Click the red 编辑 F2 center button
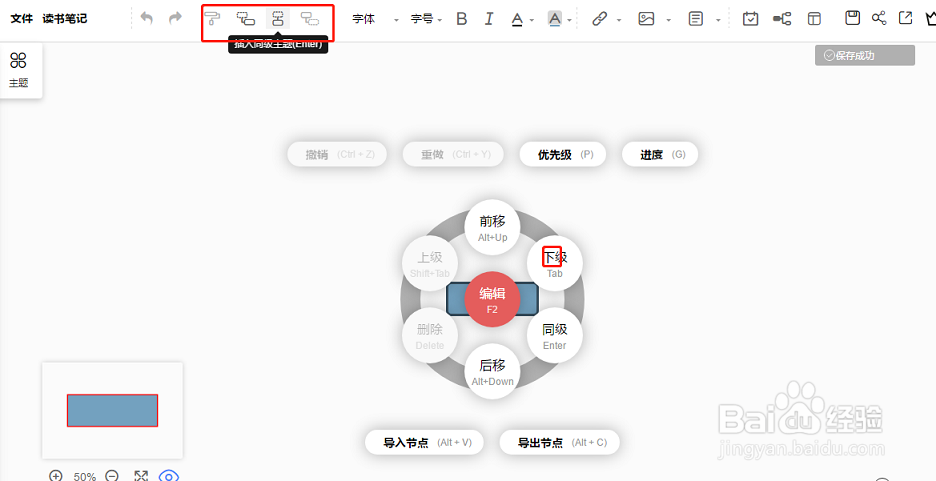The width and height of the screenshot is (936, 481). pyautogui.click(x=492, y=300)
